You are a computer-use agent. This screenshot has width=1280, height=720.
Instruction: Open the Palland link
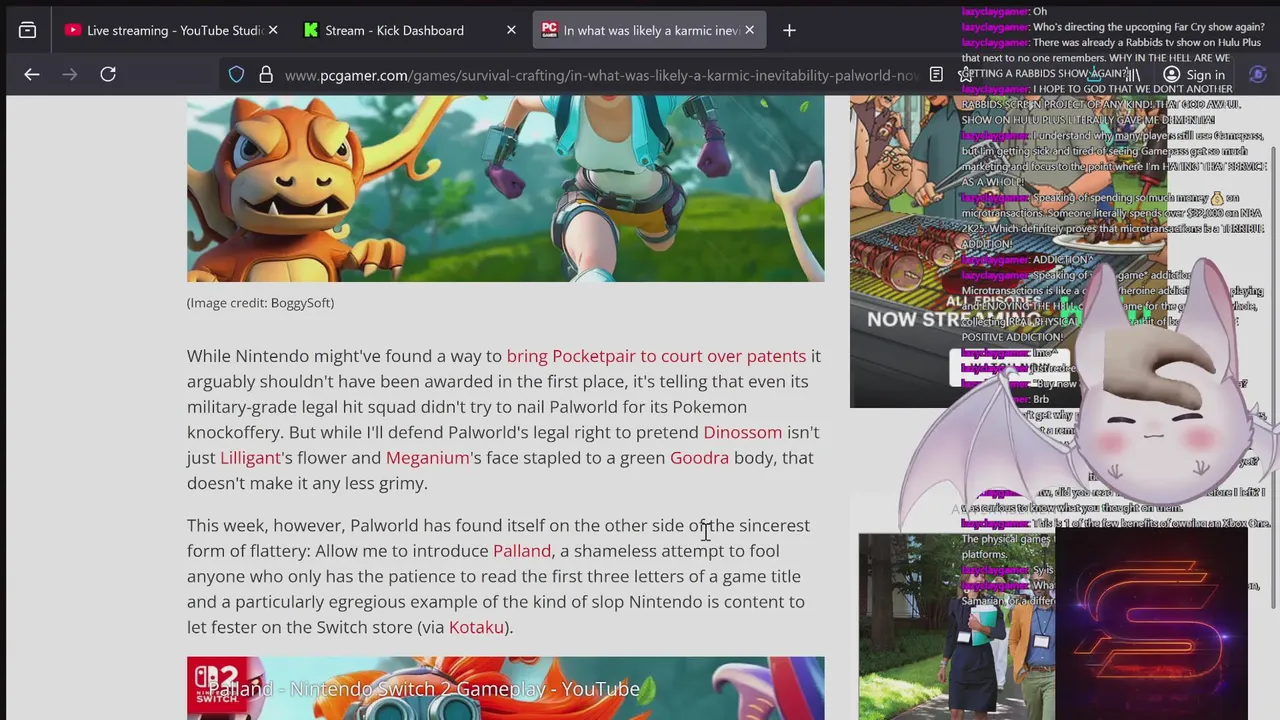(x=522, y=550)
